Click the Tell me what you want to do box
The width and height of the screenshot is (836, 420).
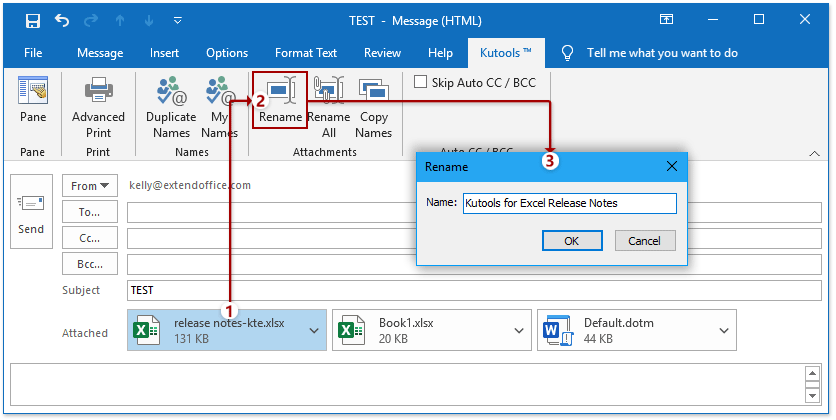coord(662,53)
